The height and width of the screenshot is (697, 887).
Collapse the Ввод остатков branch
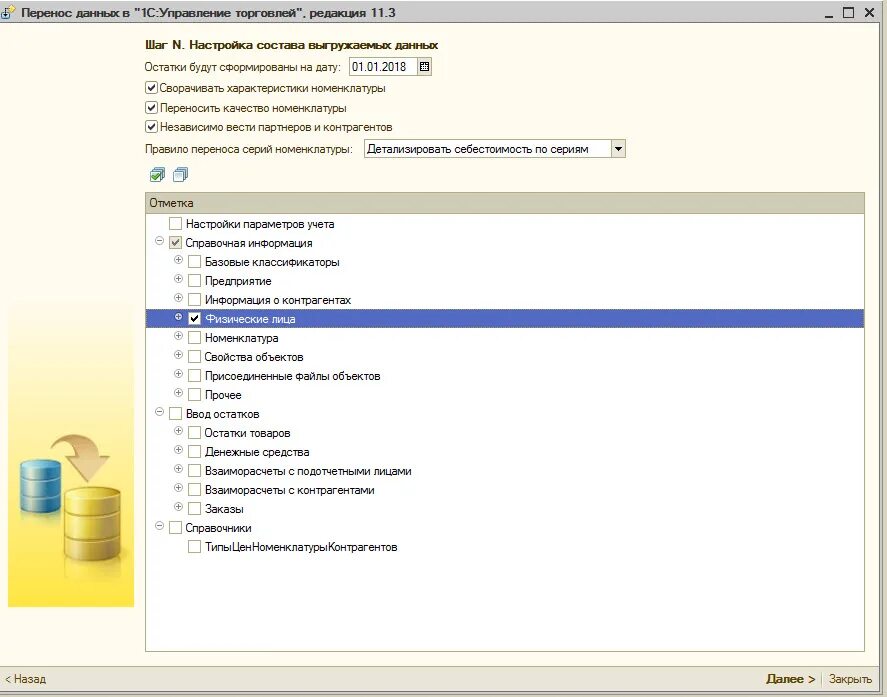pyautogui.click(x=160, y=412)
